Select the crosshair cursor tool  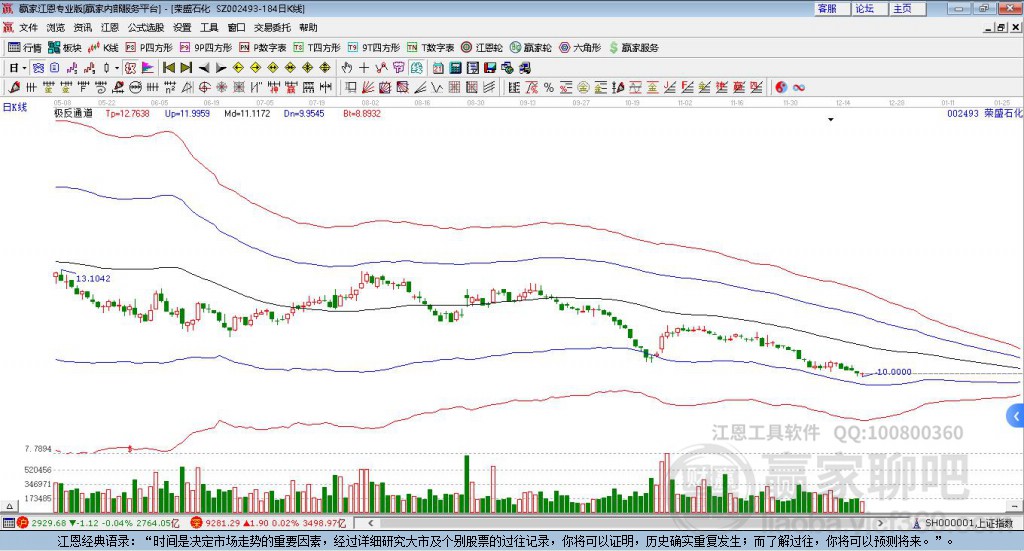click(x=363, y=68)
